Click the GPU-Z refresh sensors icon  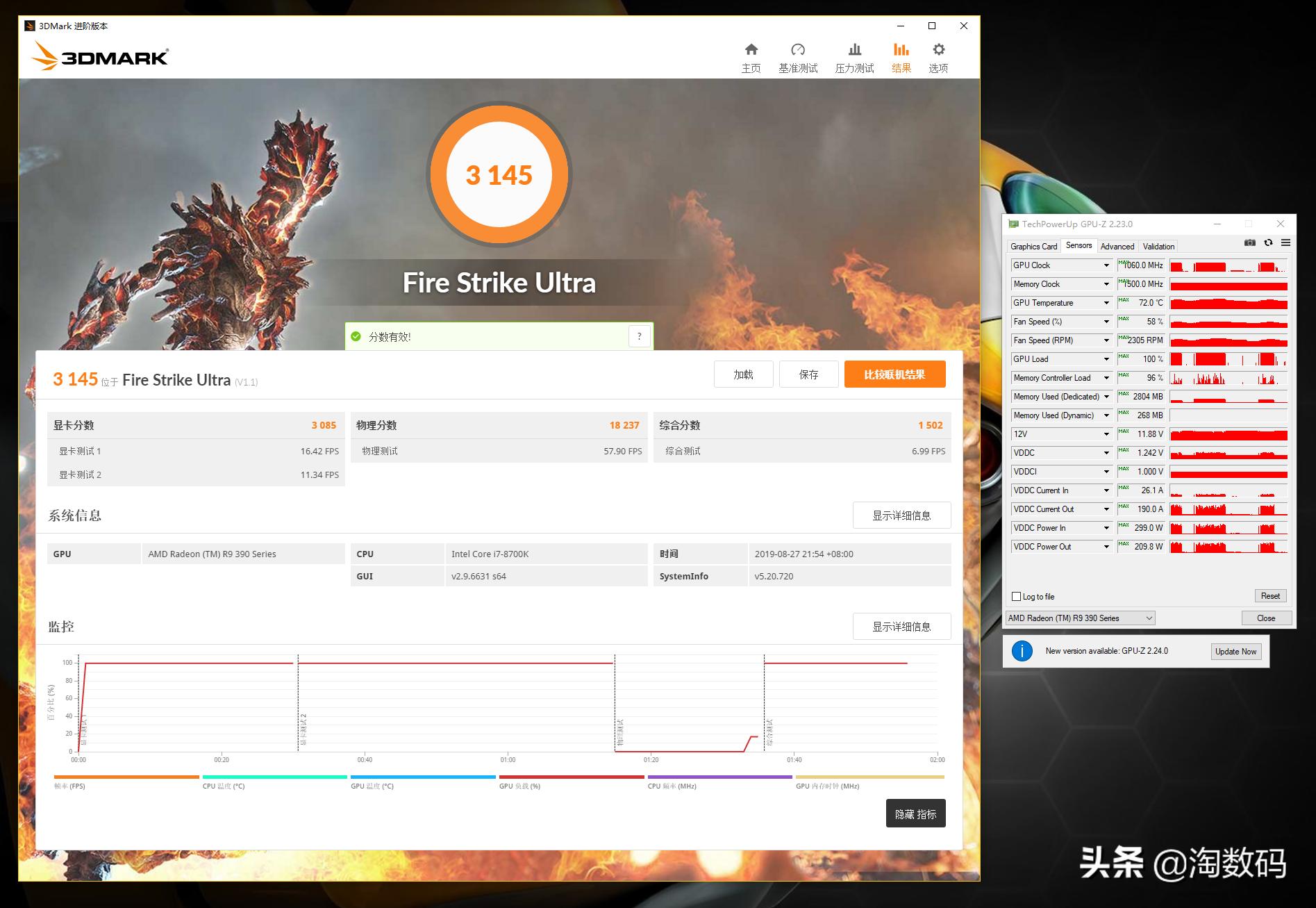click(x=1268, y=242)
